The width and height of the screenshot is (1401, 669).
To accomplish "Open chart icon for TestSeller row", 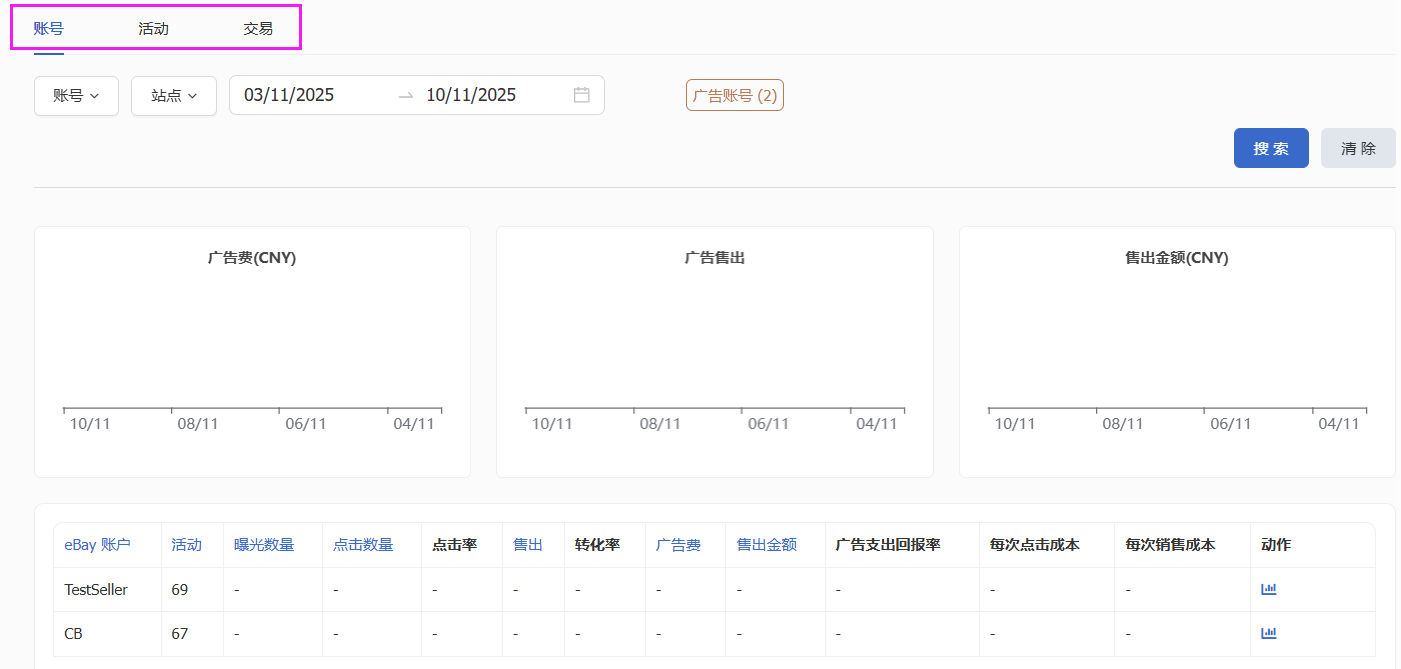I will click(x=1269, y=589).
